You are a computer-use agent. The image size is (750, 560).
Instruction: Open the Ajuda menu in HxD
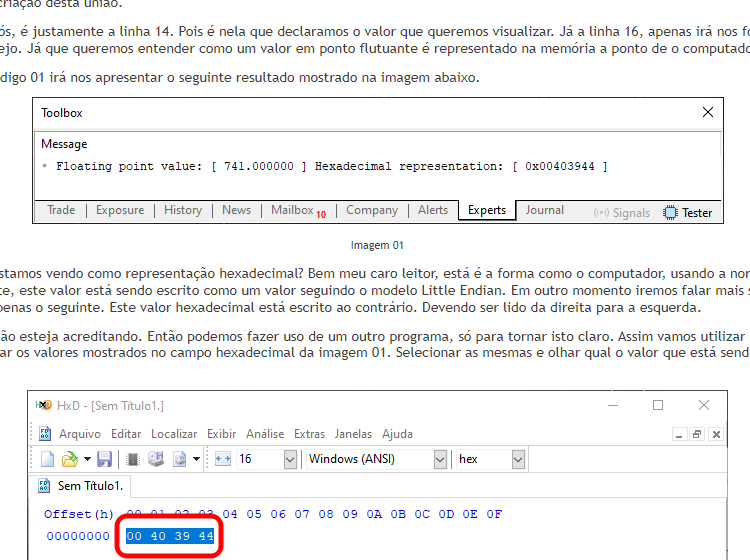coord(397,434)
